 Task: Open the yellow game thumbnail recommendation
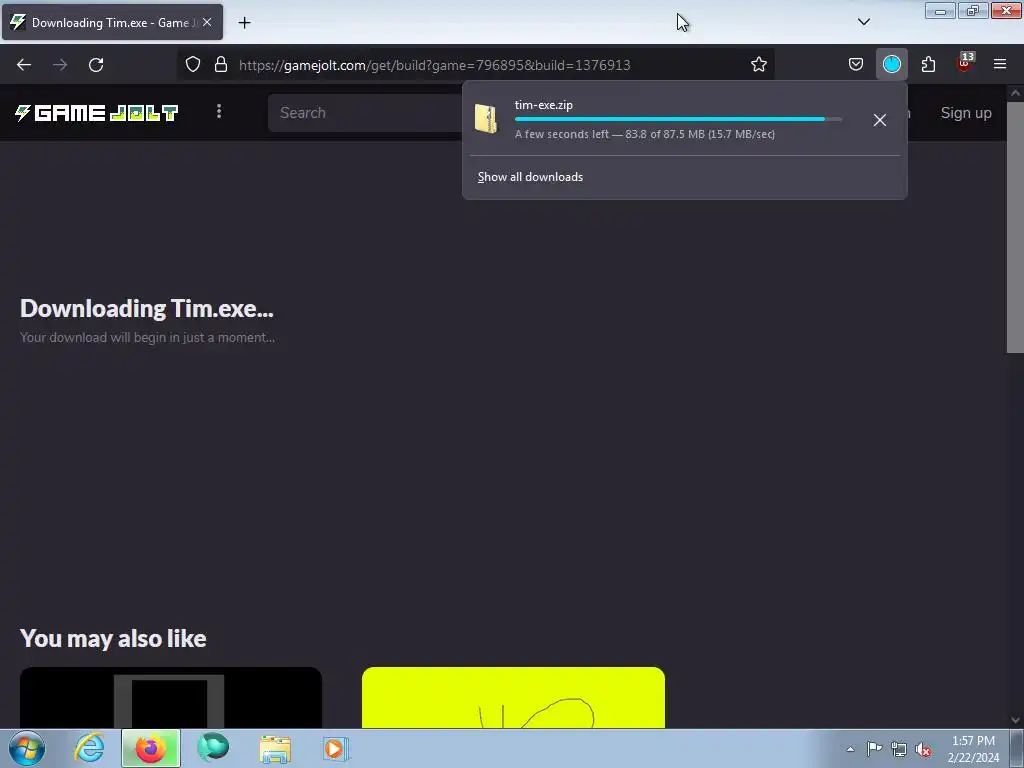[513, 697]
